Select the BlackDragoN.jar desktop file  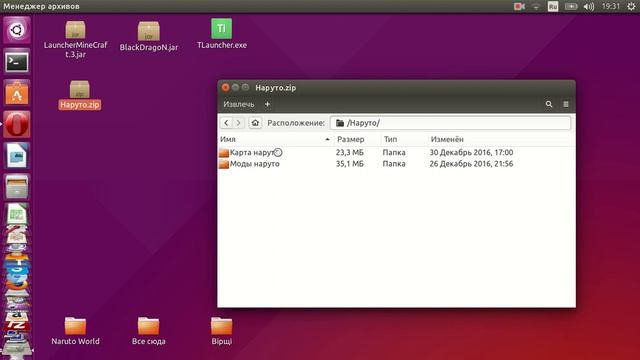click(149, 37)
